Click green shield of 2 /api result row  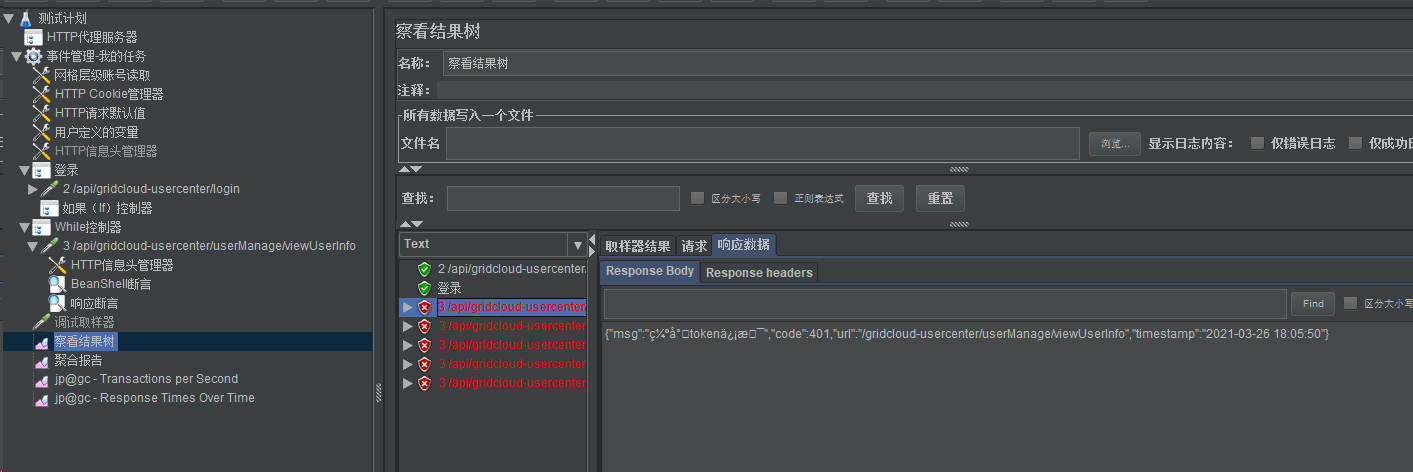pos(425,269)
